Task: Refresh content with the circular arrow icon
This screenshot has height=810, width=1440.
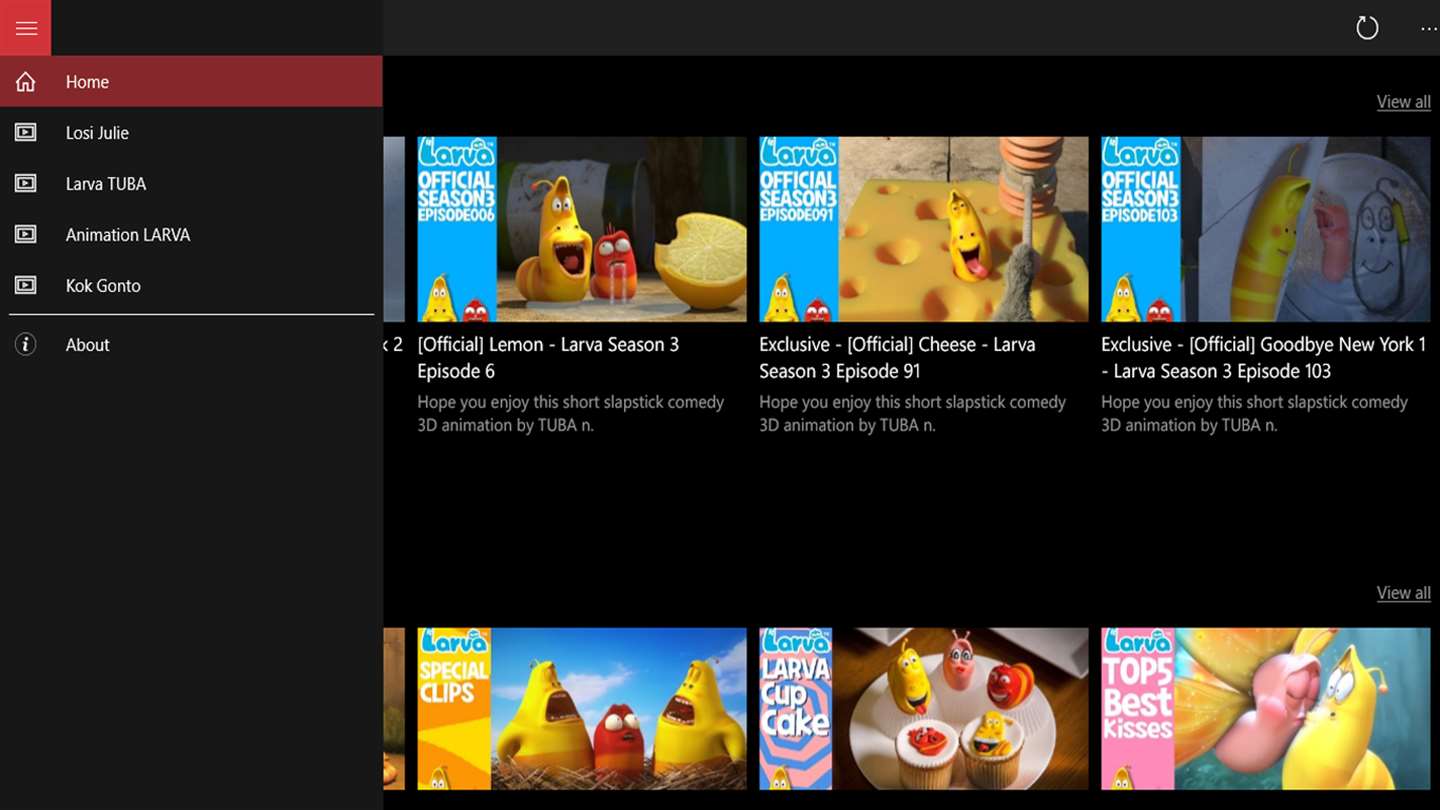Action: click(x=1367, y=28)
